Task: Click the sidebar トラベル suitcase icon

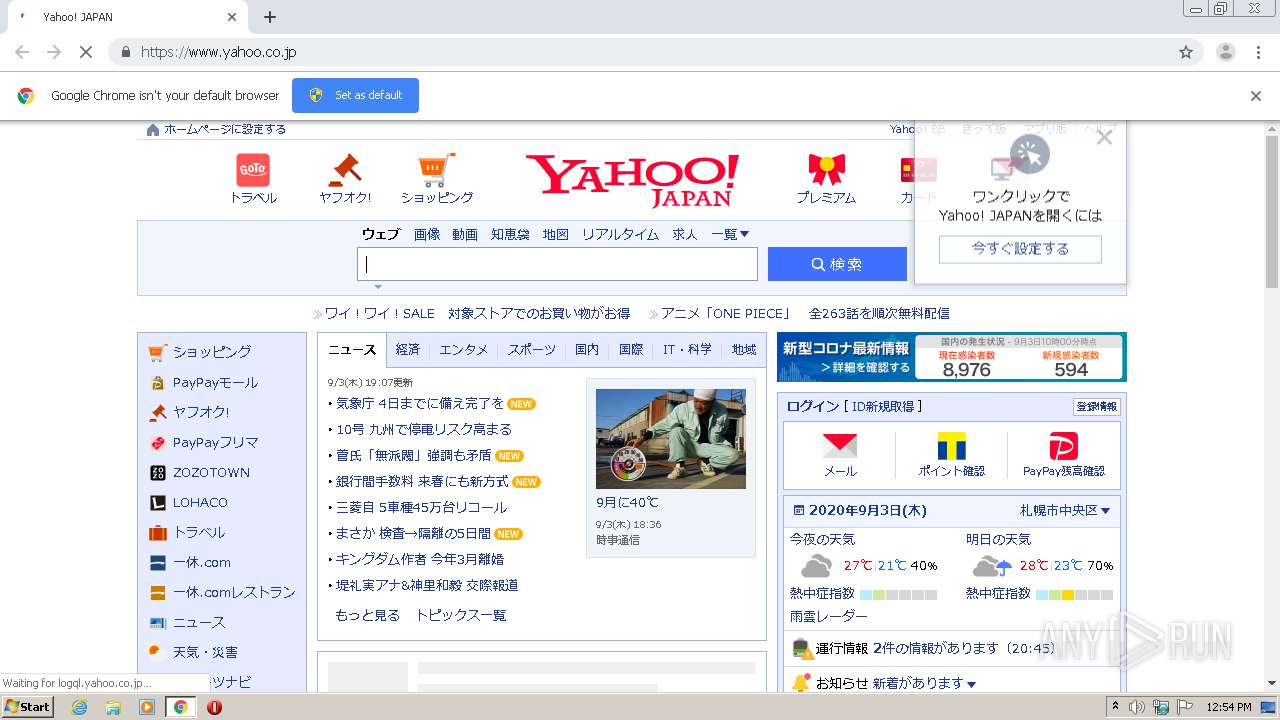Action: pyautogui.click(x=157, y=532)
